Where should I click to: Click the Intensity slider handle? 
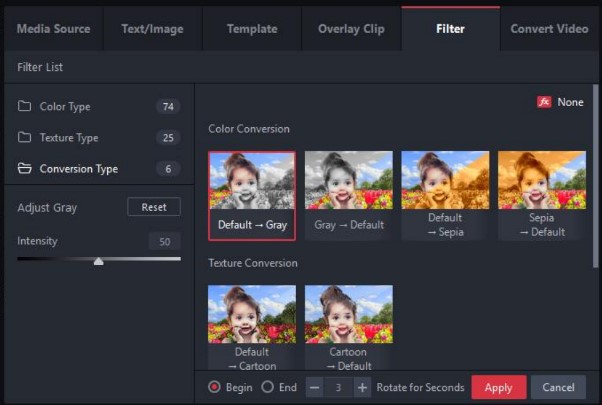click(98, 261)
